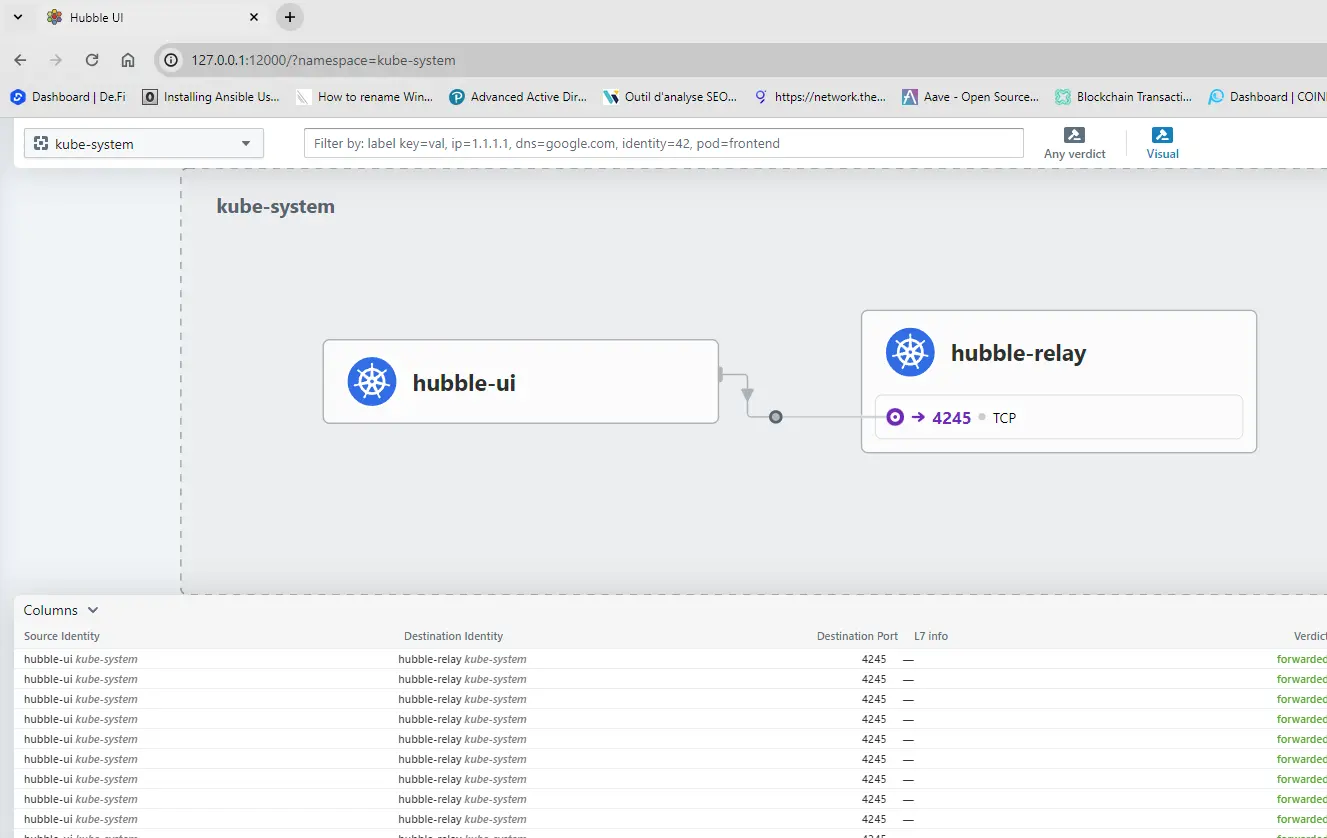Viewport: 1327px width, 838px height.
Task: Select the first hubble-ui kube-system flow row
Action: coord(670,659)
